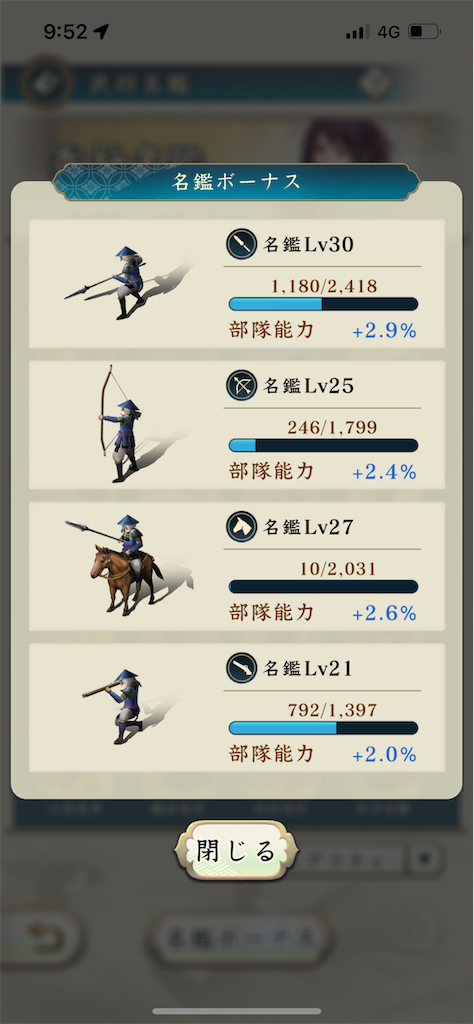This screenshot has height=1024, width=474.
Task: Click the horse head icon beside 名鑑Lv27
Action: click(x=242, y=527)
